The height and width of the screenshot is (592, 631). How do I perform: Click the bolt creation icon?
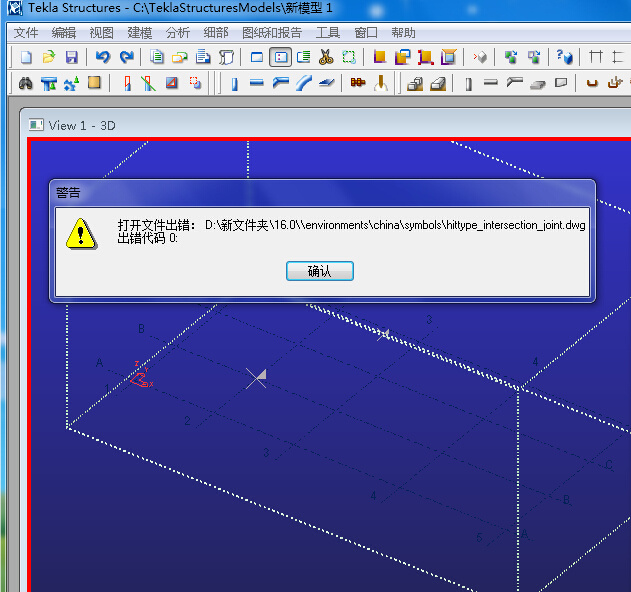point(357,83)
